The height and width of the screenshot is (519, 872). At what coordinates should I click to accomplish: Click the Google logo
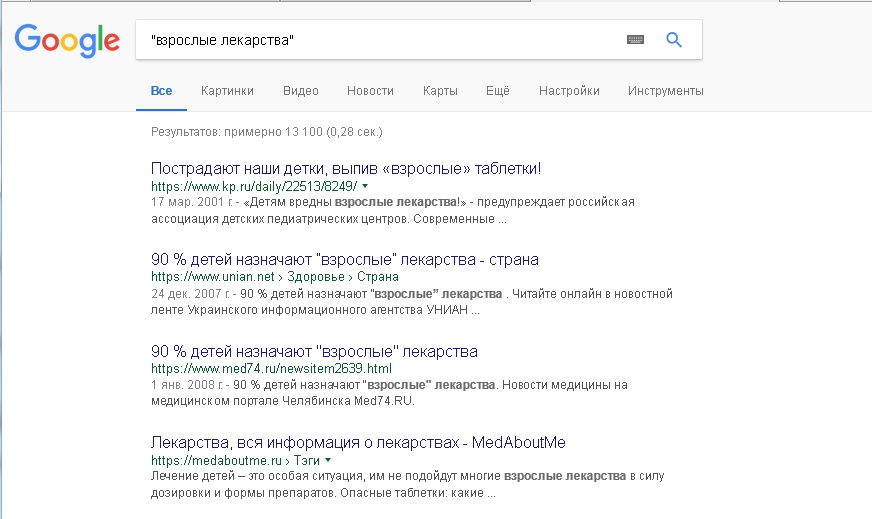(x=67, y=40)
